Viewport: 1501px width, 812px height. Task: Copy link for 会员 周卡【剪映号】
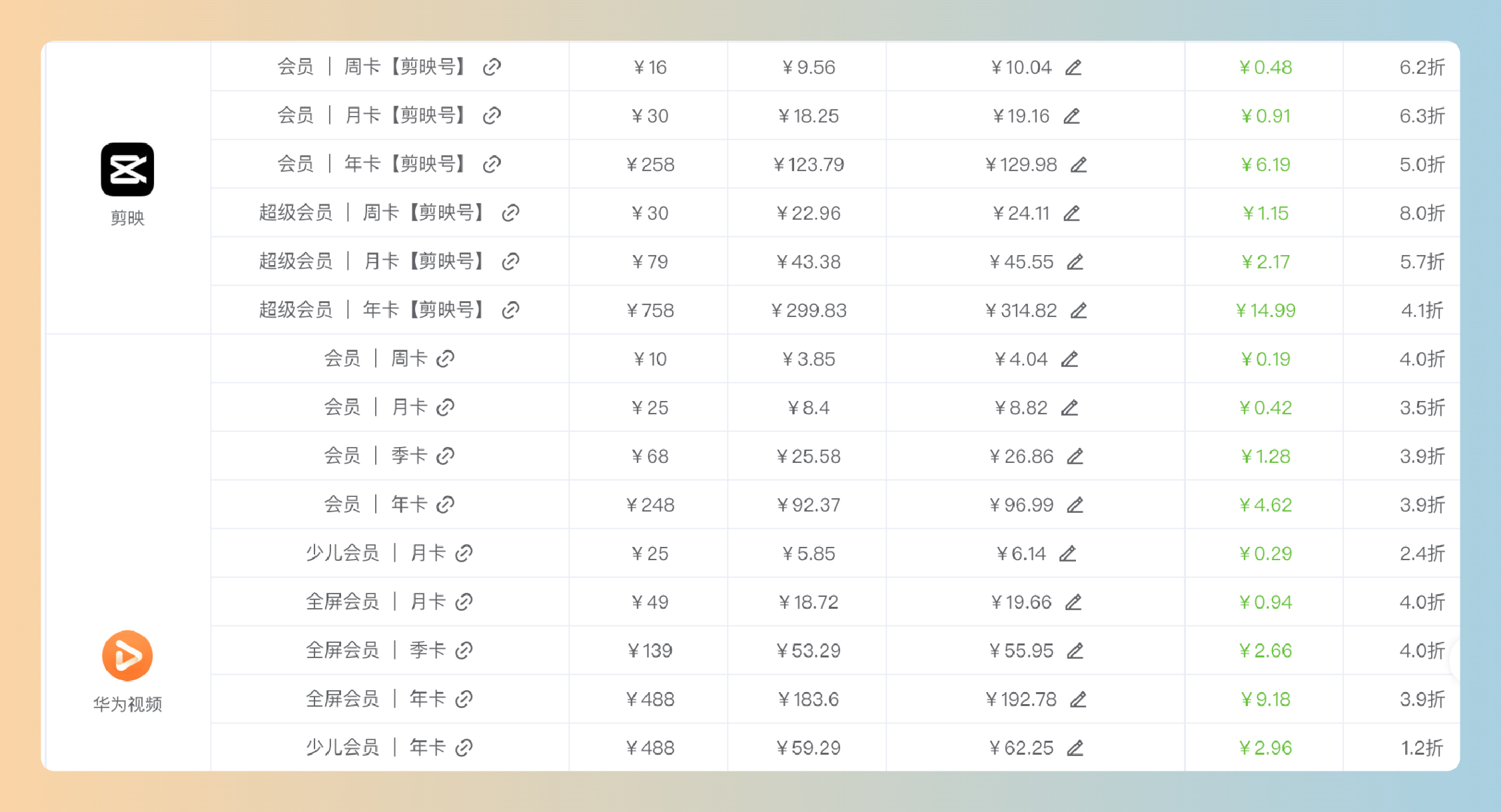pos(492,67)
